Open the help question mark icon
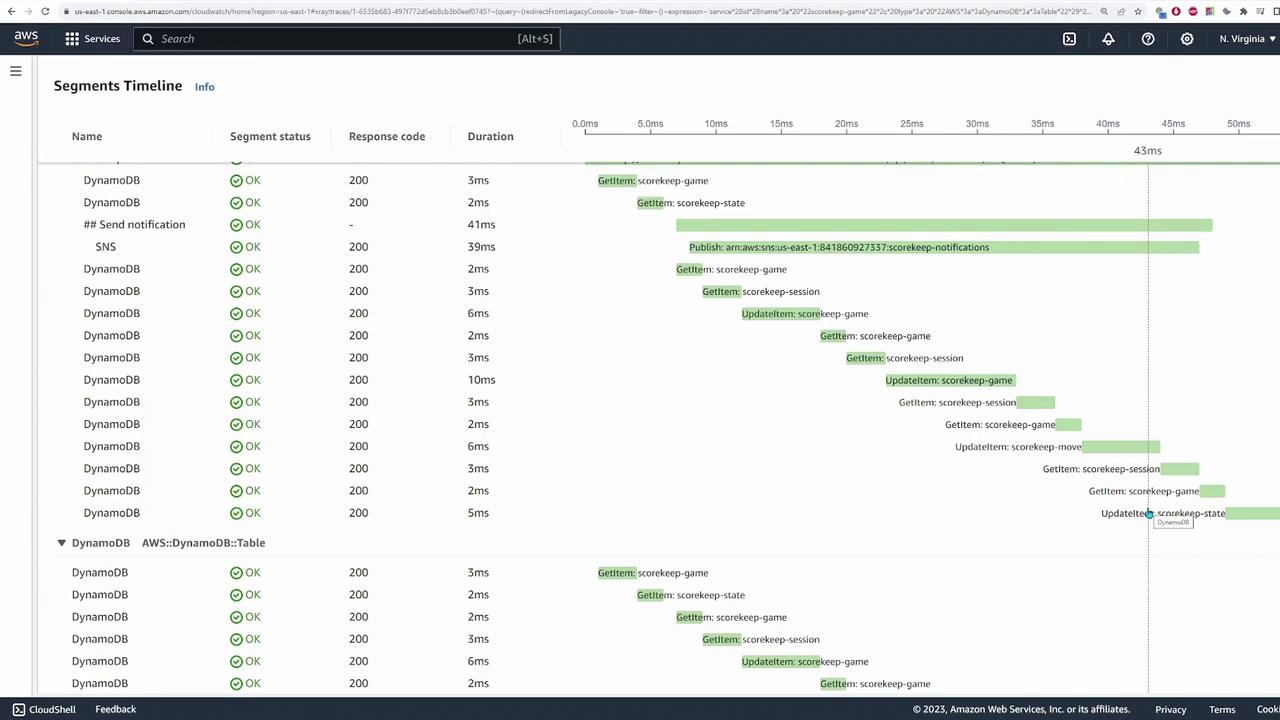This screenshot has width=1280, height=720. point(1148,39)
